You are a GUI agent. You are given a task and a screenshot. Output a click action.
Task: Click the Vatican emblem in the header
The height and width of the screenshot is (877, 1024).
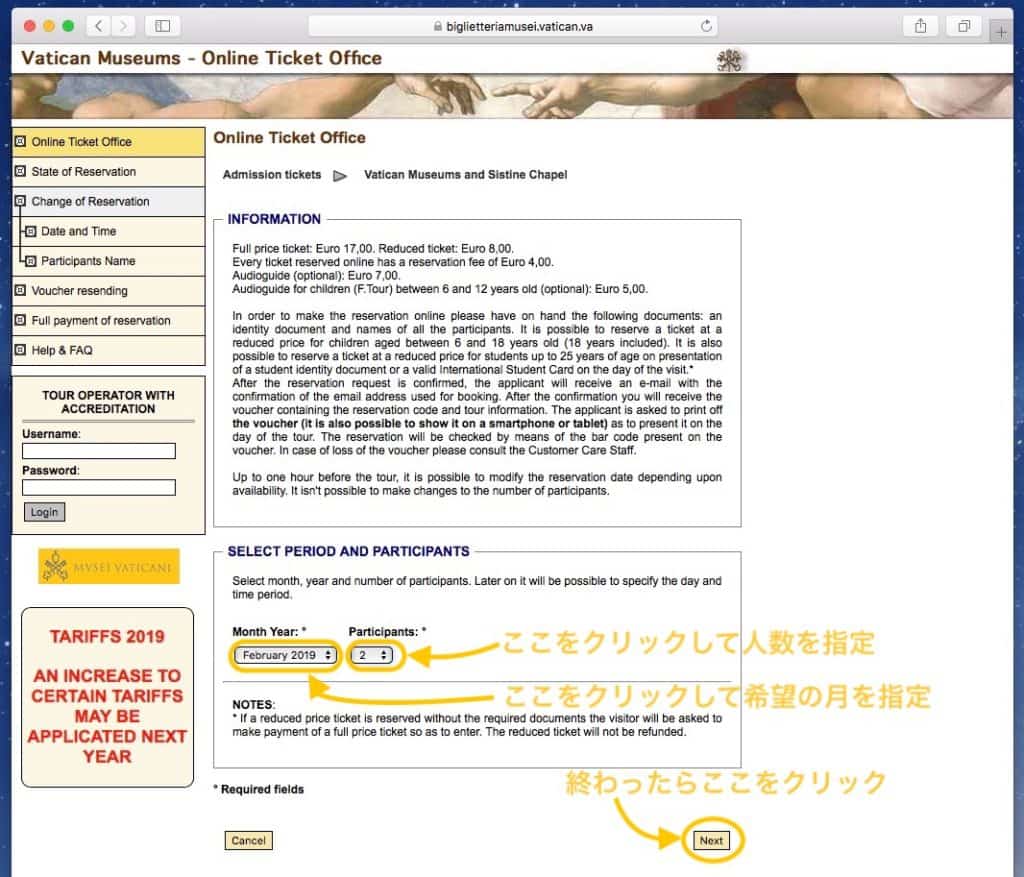coord(729,61)
